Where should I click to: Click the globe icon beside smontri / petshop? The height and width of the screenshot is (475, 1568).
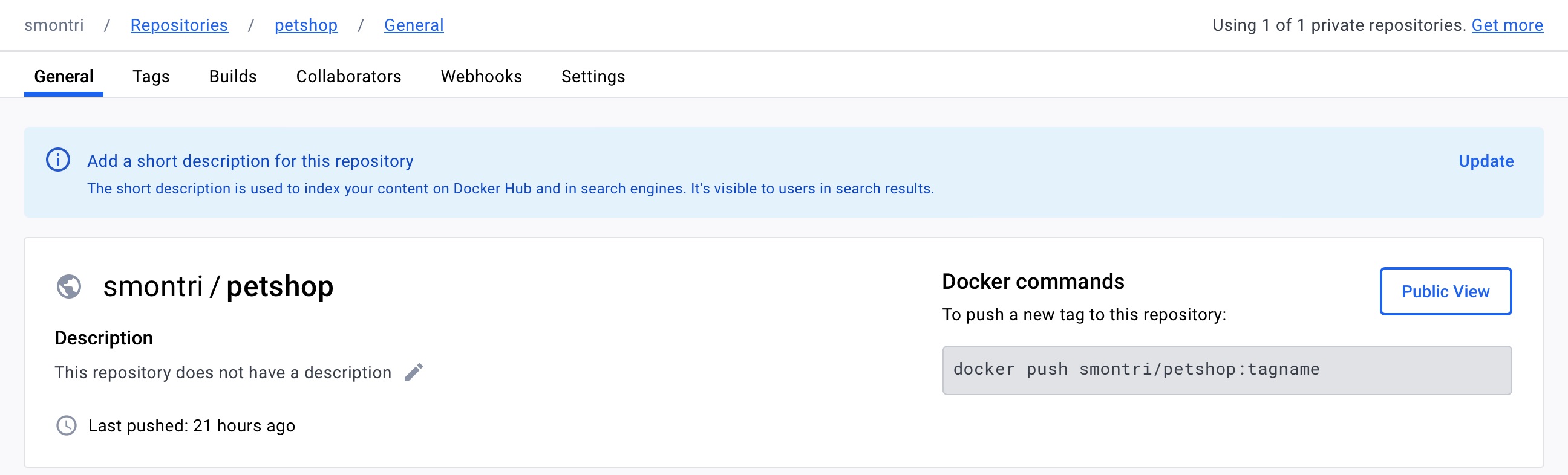point(69,286)
